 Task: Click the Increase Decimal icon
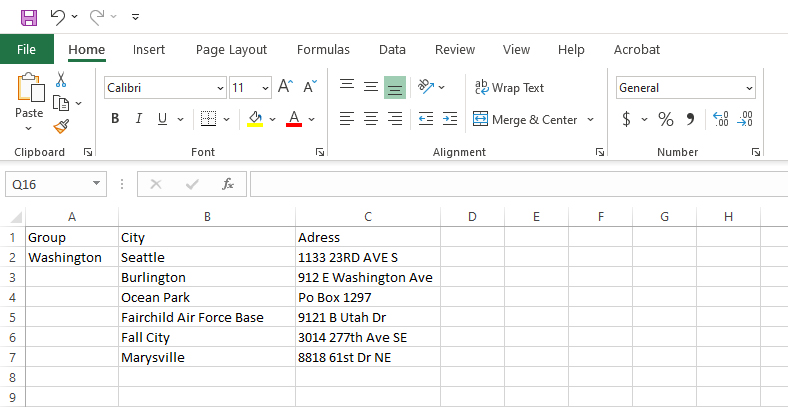[720, 119]
